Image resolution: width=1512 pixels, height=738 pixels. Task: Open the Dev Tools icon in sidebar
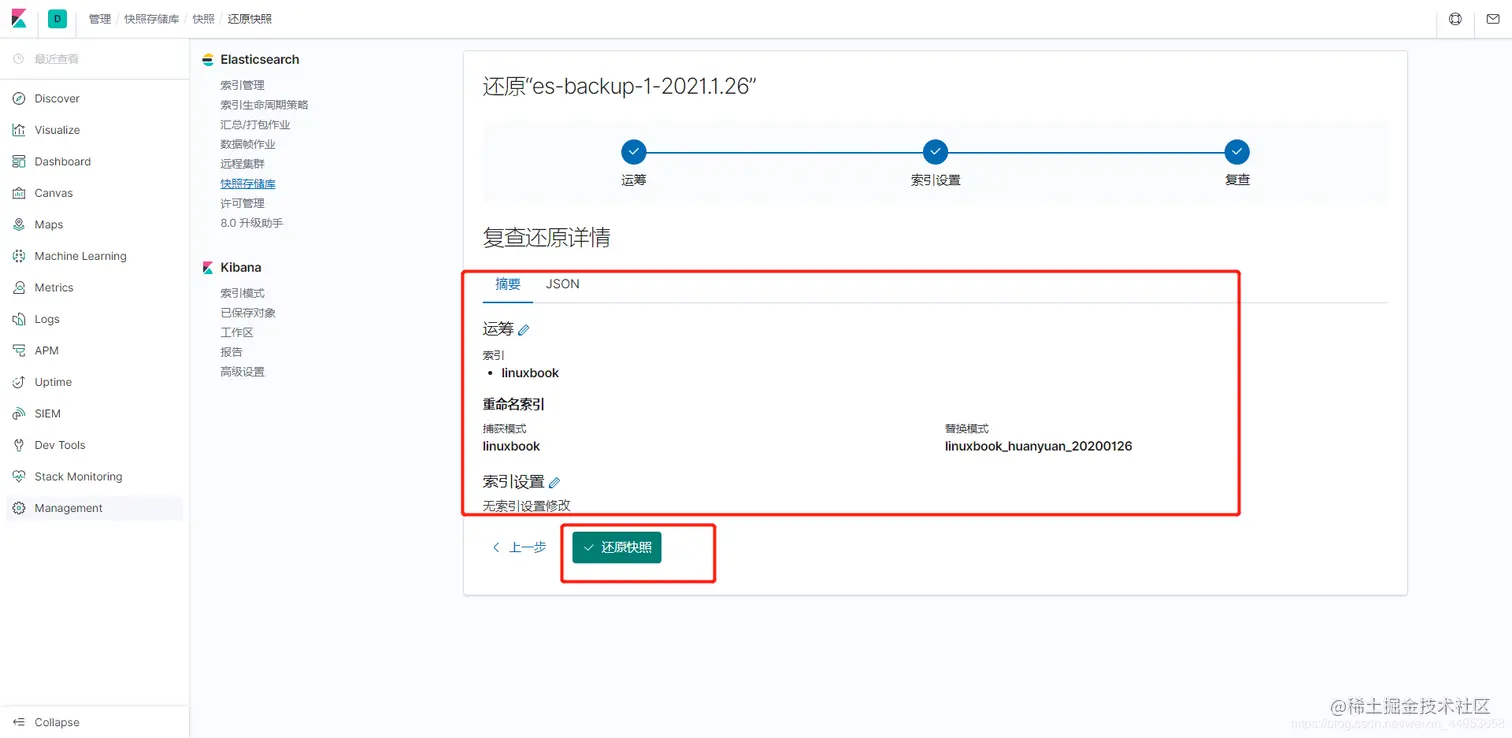[19, 445]
